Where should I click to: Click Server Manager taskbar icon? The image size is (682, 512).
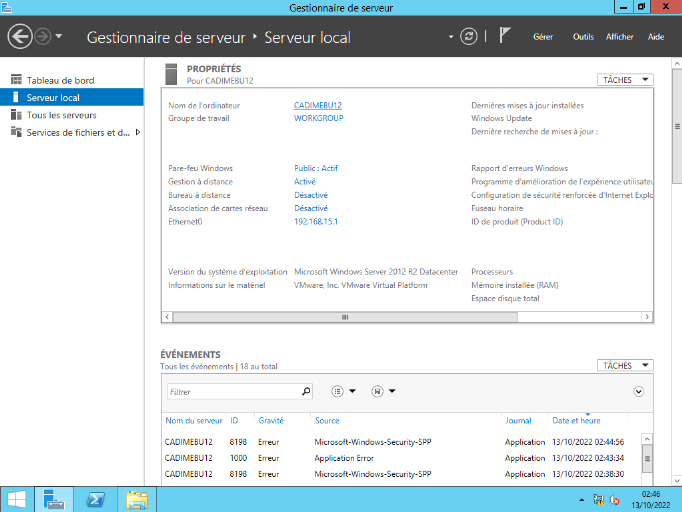coord(56,499)
